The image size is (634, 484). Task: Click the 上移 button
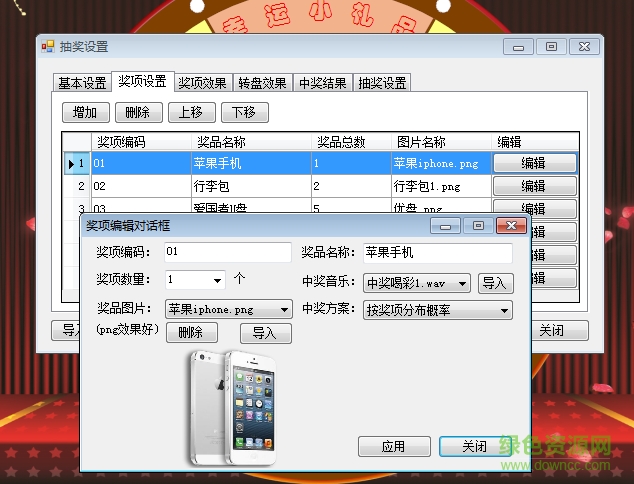(192, 112)
